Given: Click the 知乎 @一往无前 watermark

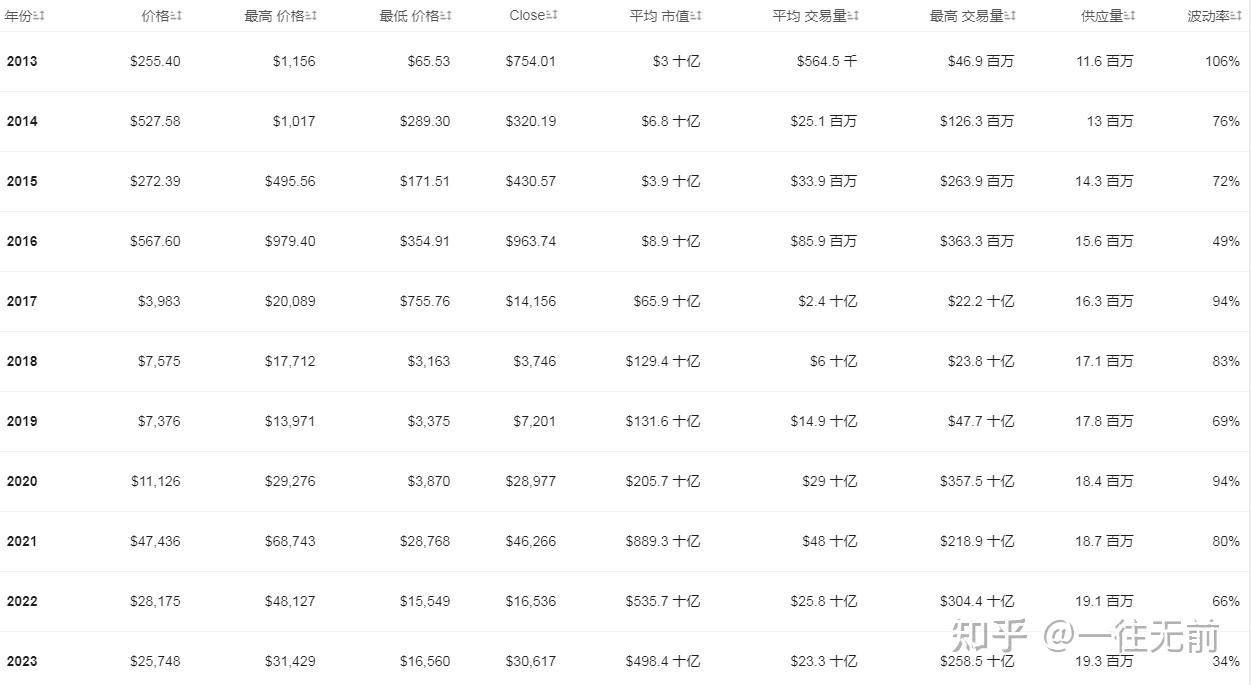Looking at the screenshot, I should pyautogui.click(x=1084, y=636).
